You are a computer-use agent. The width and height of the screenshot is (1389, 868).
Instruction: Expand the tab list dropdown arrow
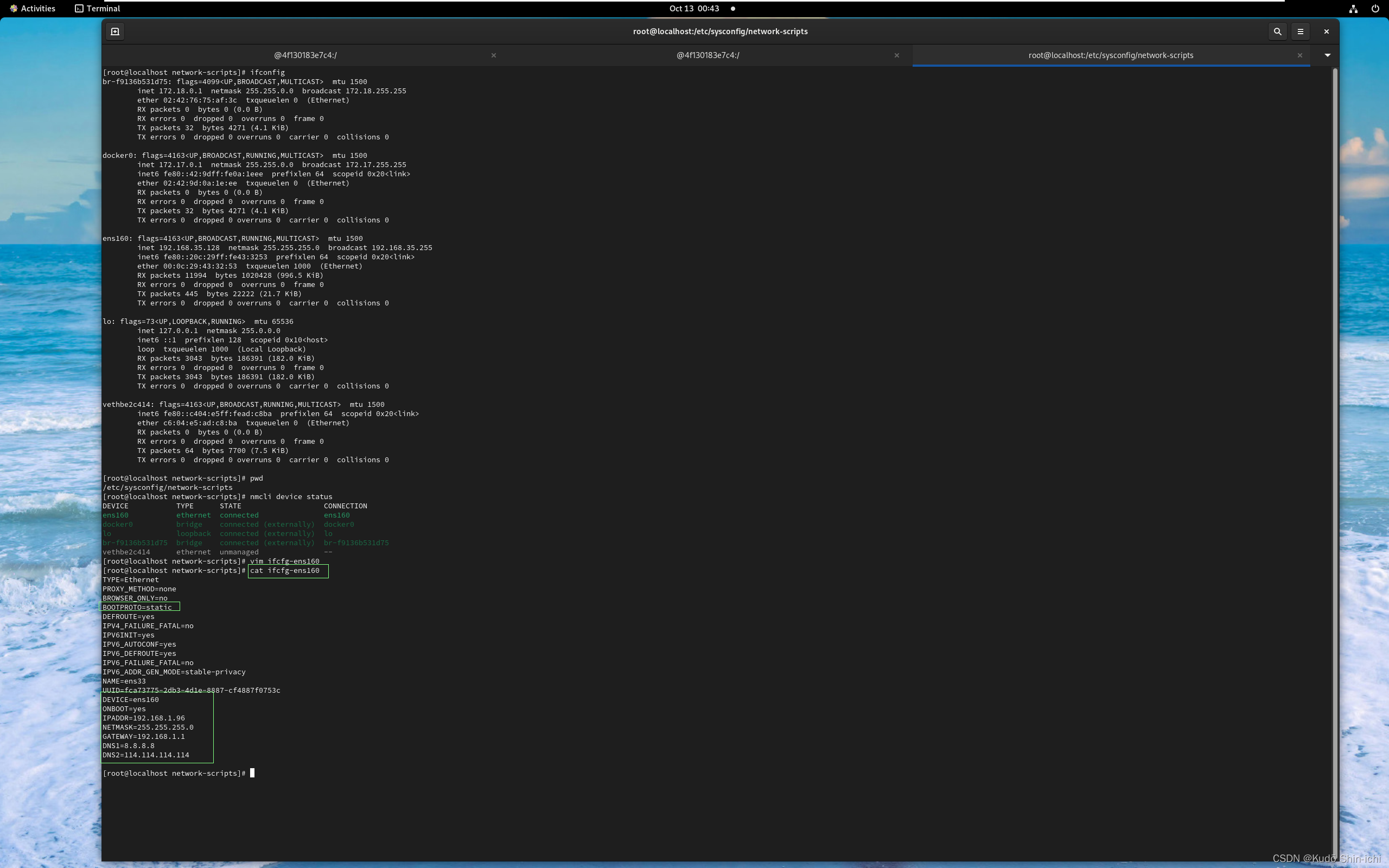tap(1328, 55)
